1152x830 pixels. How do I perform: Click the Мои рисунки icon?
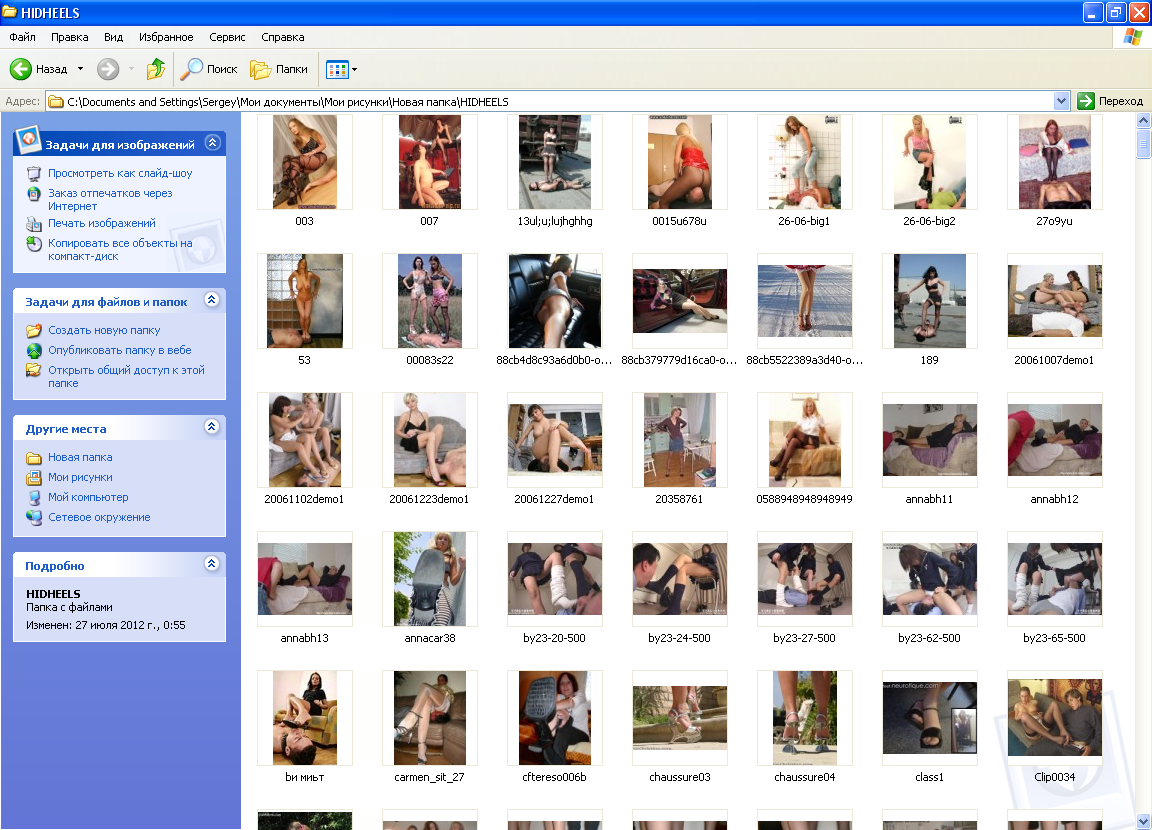[x=34, y=477]
